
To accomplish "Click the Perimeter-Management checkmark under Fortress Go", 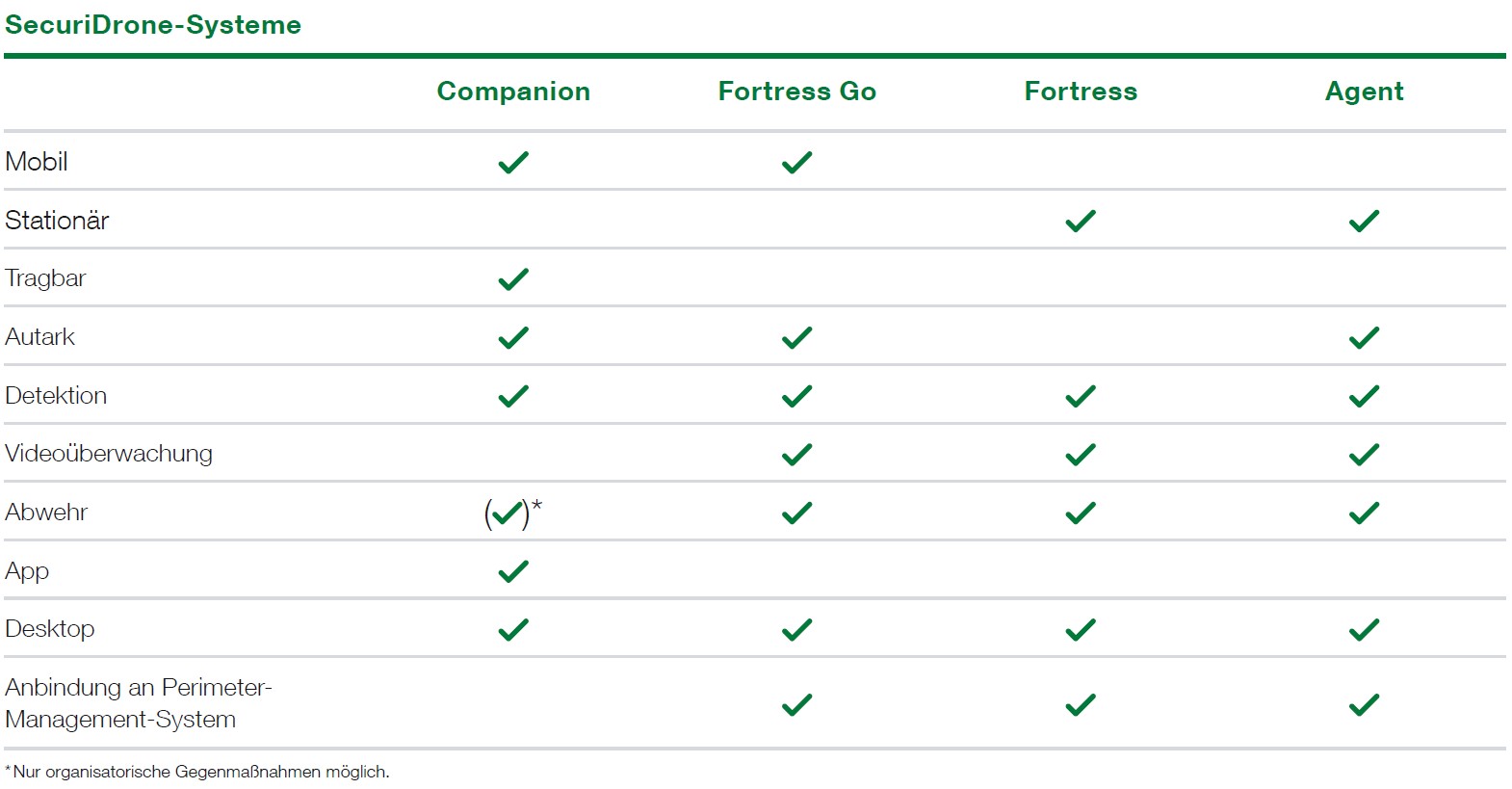I will coord(796,704).
